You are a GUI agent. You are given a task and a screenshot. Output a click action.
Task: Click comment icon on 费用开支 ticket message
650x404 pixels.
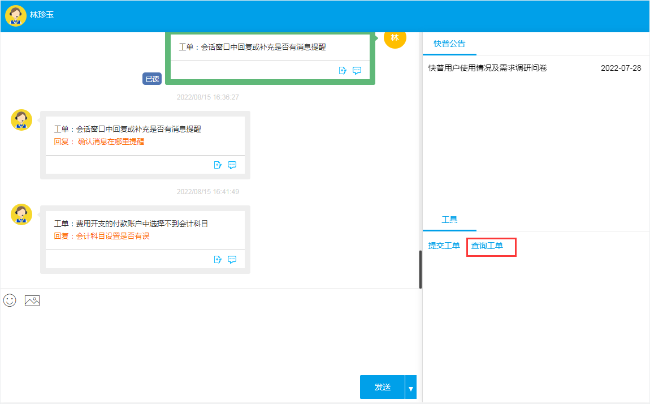click(x=232, y=259)
